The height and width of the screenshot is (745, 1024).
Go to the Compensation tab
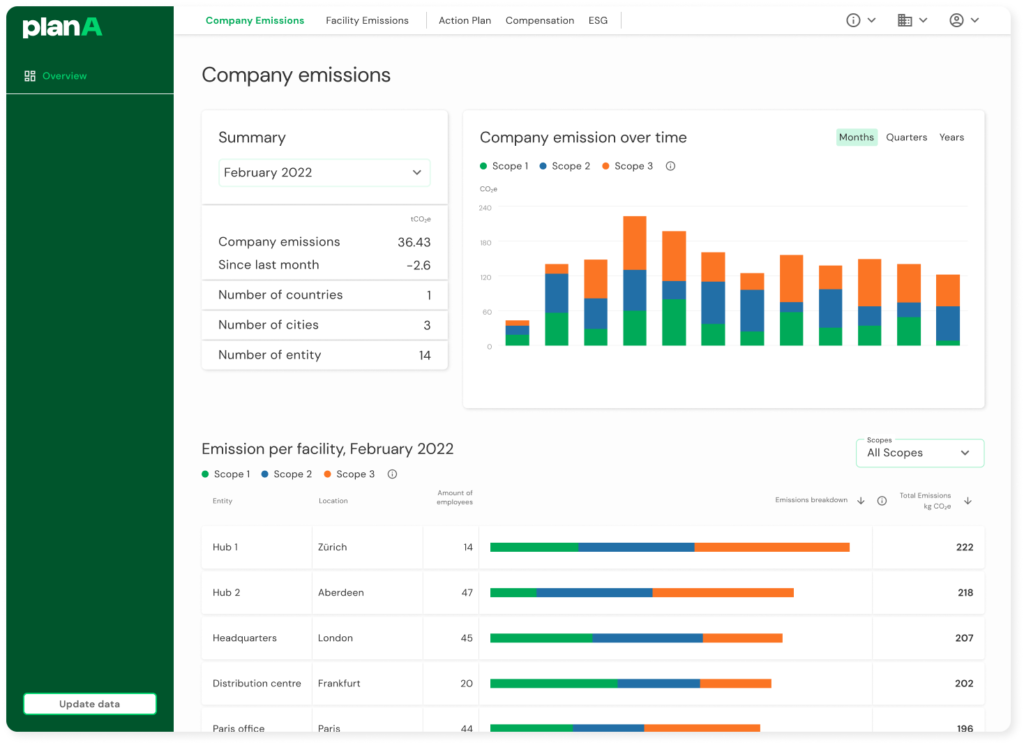point(539,20)
